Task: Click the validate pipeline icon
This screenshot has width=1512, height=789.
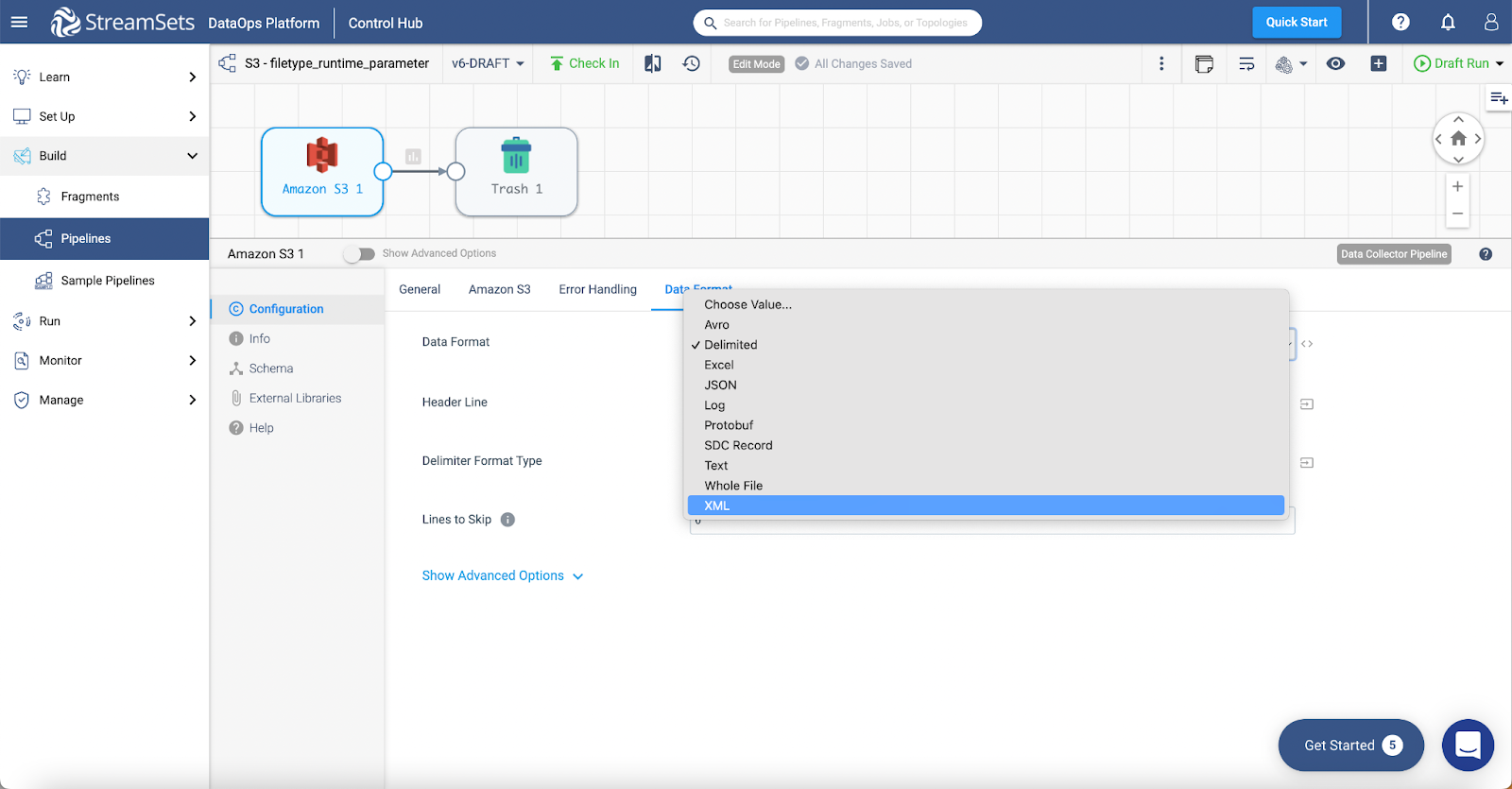Action: click(x=1283, y=63)
